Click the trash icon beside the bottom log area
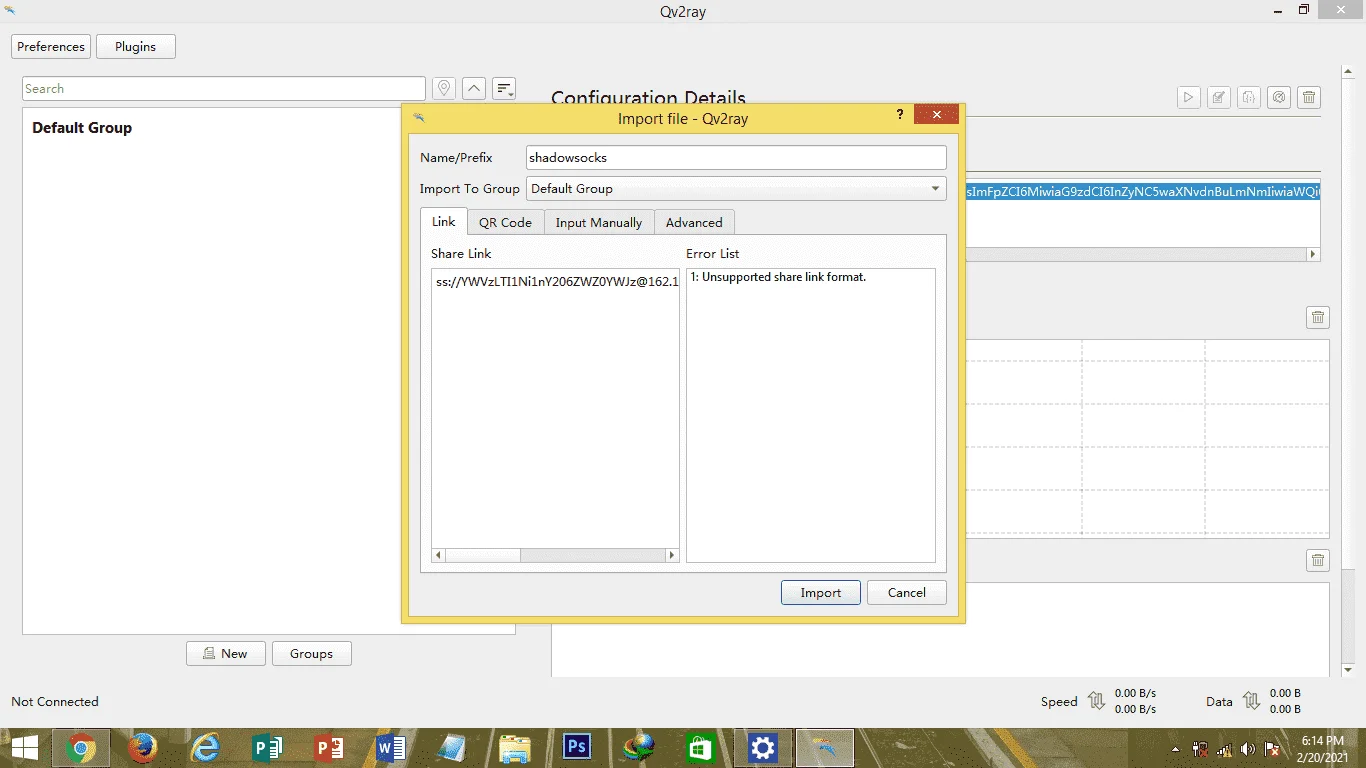1366x768 pixels. tap(1318, 561)
